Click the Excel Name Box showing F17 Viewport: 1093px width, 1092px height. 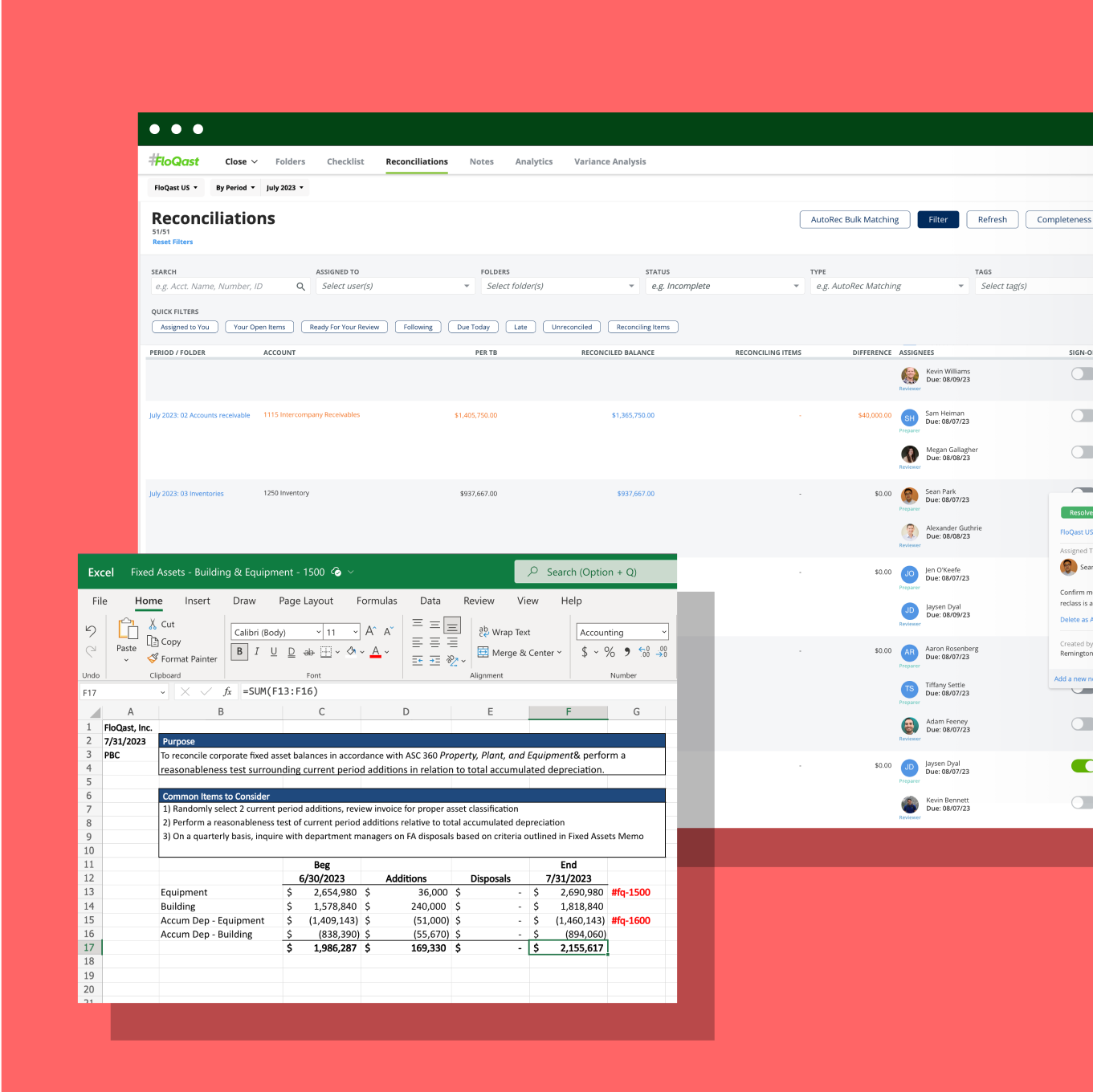[124, 692]
